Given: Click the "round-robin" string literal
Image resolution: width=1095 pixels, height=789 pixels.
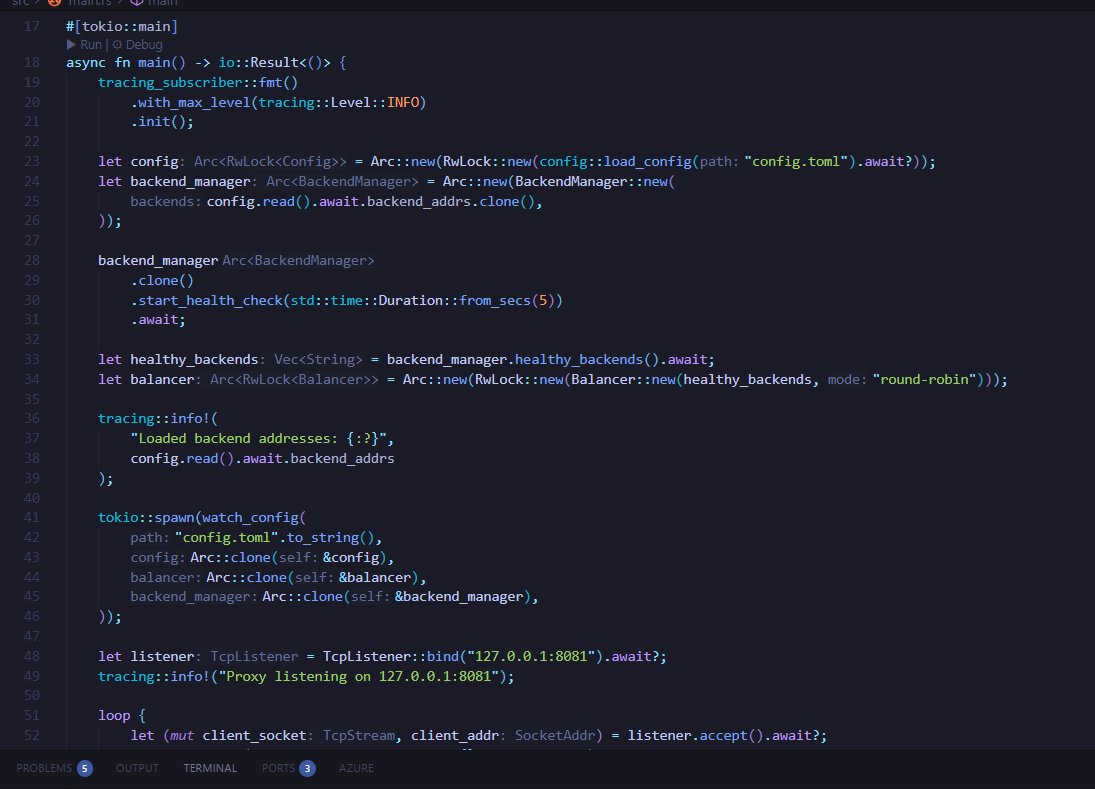Looking at the screenshot, I should point(924,379).
